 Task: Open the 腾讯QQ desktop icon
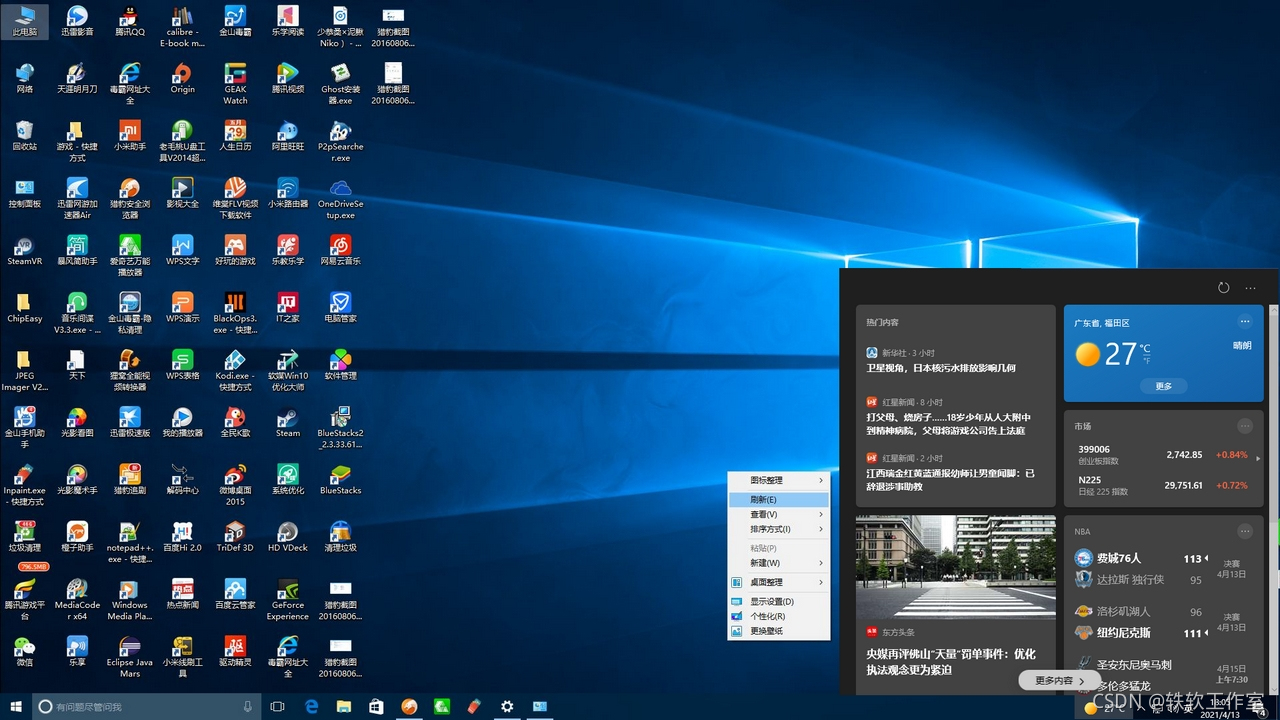tap(129, 21)
